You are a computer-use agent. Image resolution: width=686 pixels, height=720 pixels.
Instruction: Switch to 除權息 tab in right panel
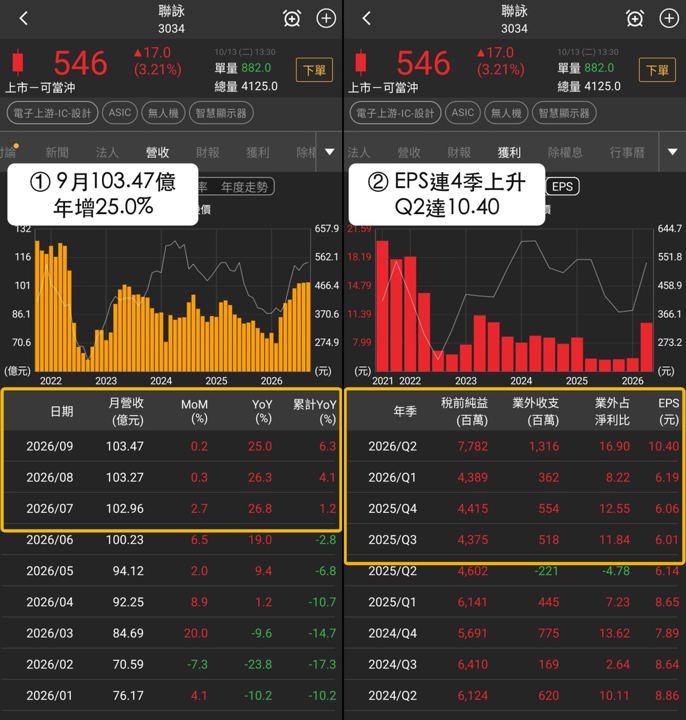coord(565,152)
